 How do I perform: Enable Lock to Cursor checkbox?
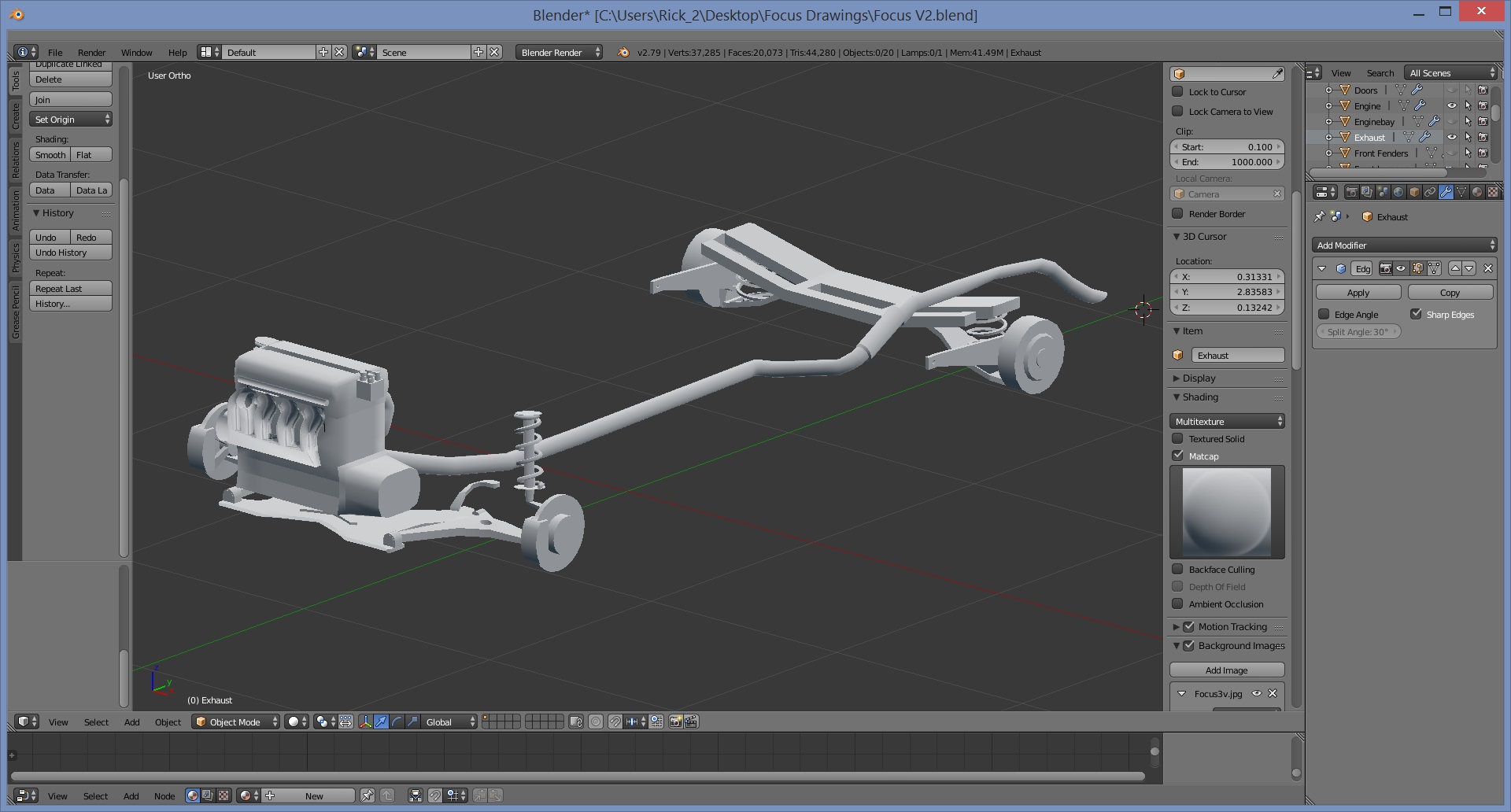(1177, 91)
